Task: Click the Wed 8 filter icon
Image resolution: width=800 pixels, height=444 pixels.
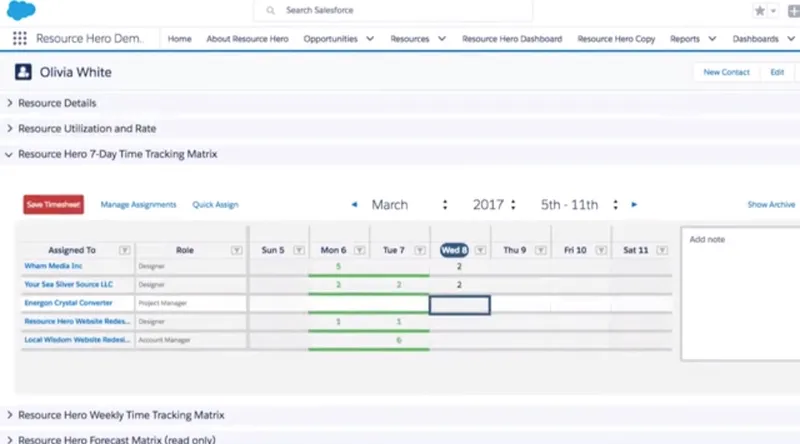Action: (x=480, y=250)
